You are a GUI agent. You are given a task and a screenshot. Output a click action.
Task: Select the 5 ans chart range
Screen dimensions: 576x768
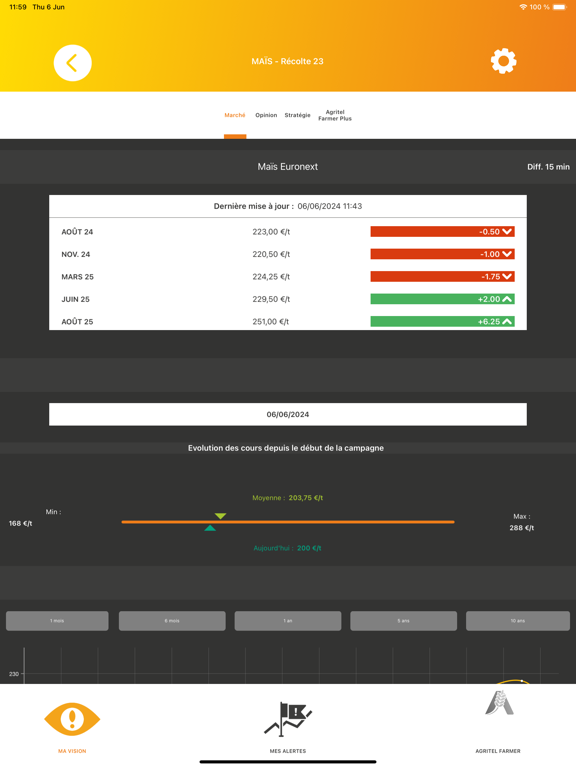tap(404, 621)
